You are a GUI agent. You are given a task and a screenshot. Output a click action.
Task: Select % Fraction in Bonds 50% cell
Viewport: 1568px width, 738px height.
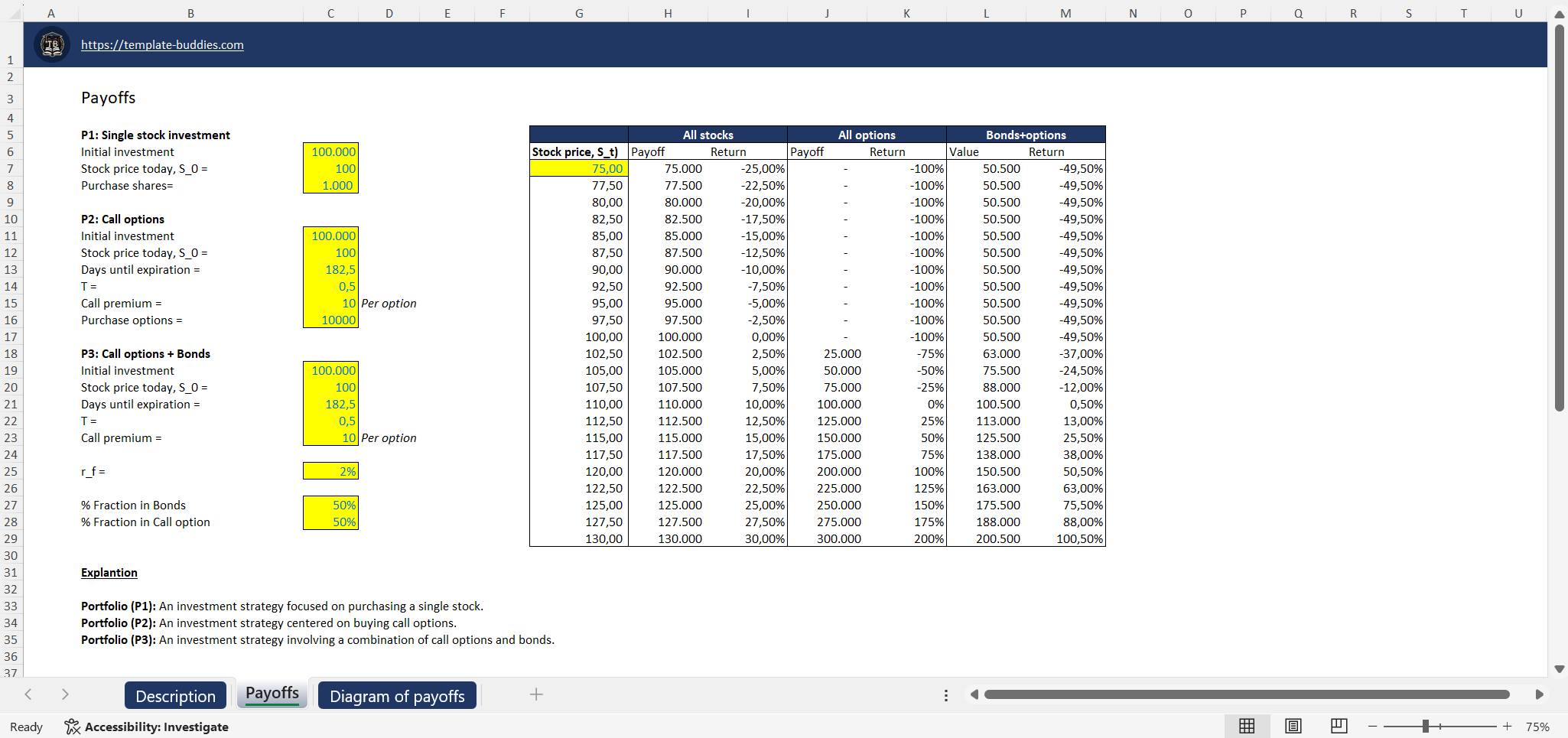click(330, 506)
